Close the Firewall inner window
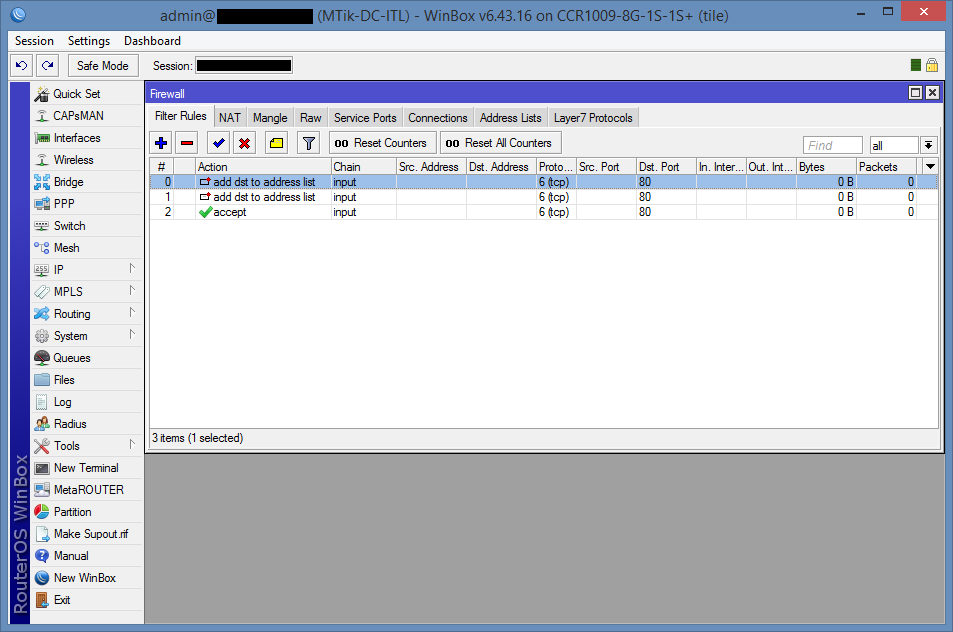Image resolution: width=953 pixels, height=632 pixels. point(932,92)
